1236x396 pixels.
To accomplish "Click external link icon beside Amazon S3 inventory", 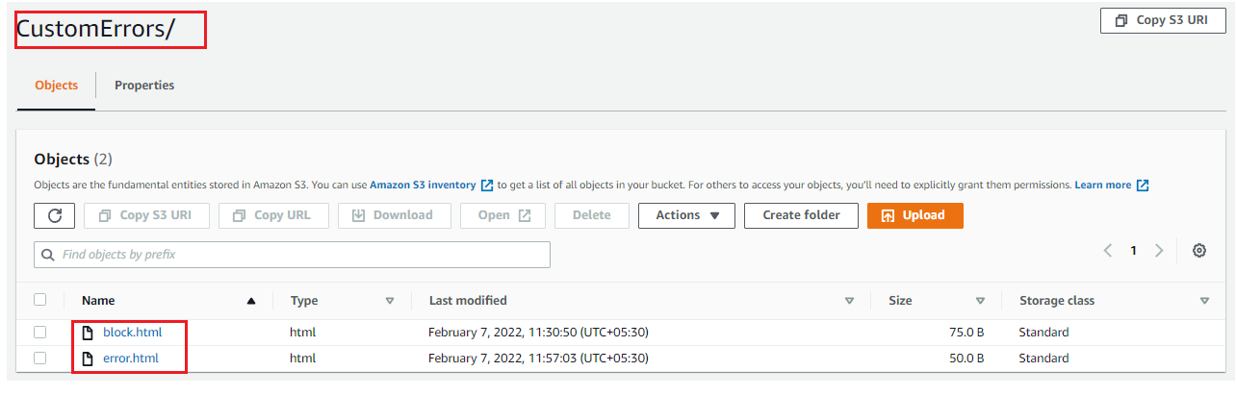I will coord(487,185).
